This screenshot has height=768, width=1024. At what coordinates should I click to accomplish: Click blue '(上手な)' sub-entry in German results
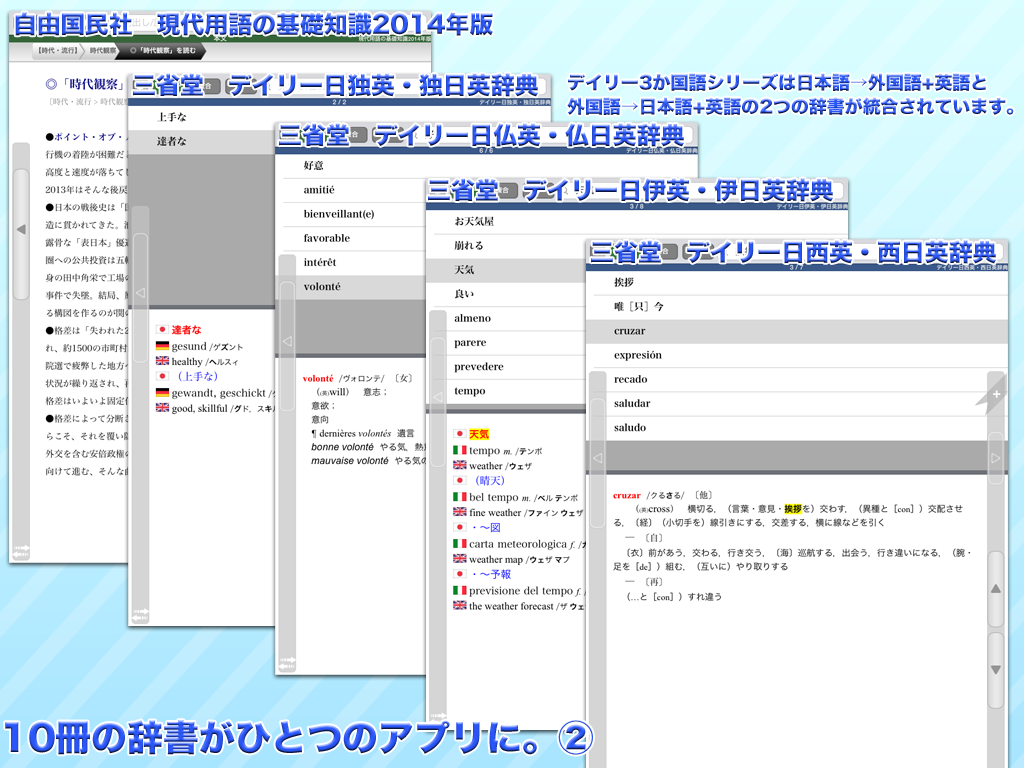[197, 377]
